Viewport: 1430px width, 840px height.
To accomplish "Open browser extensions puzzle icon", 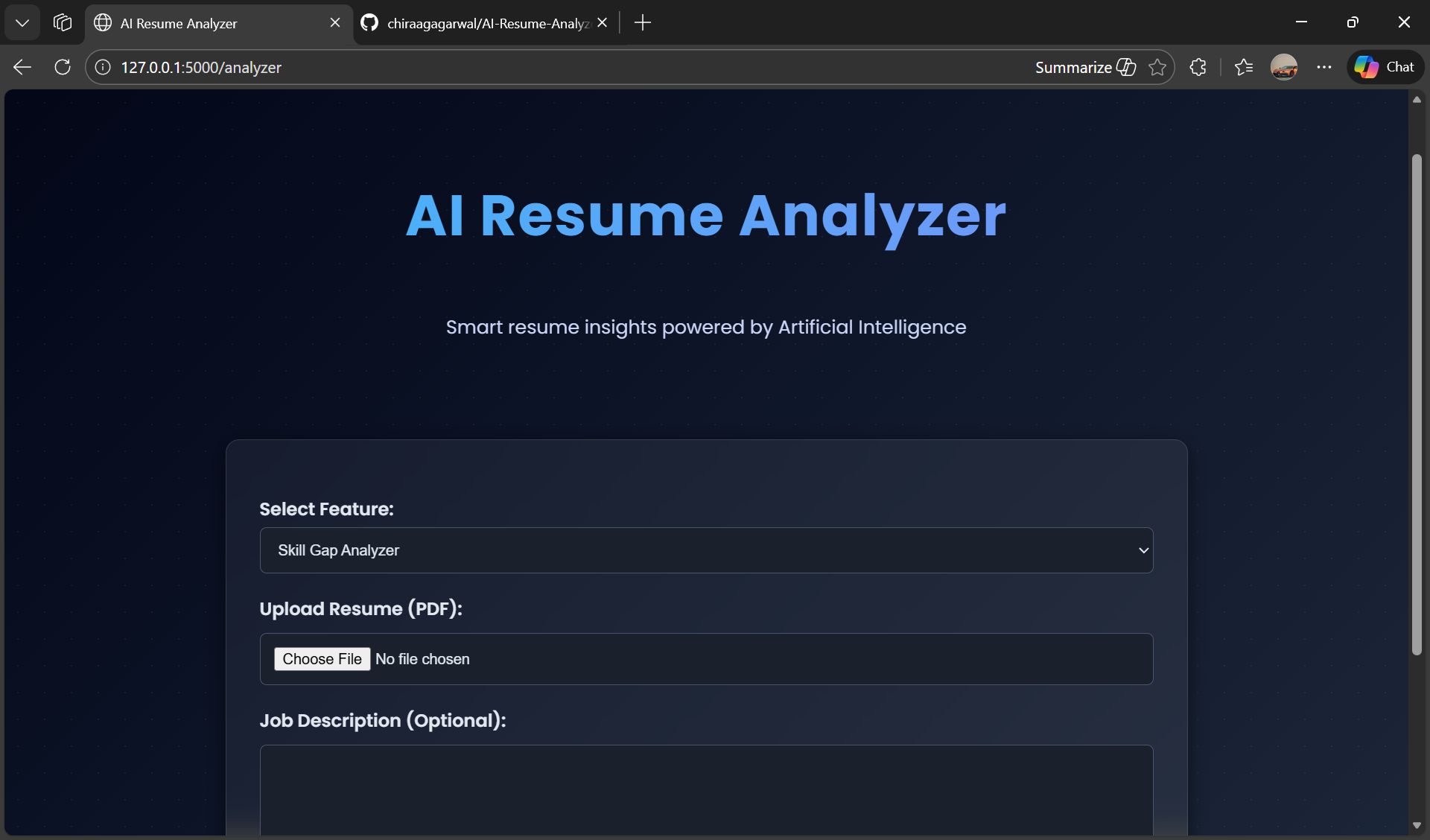I will (x=1198, y=67).
